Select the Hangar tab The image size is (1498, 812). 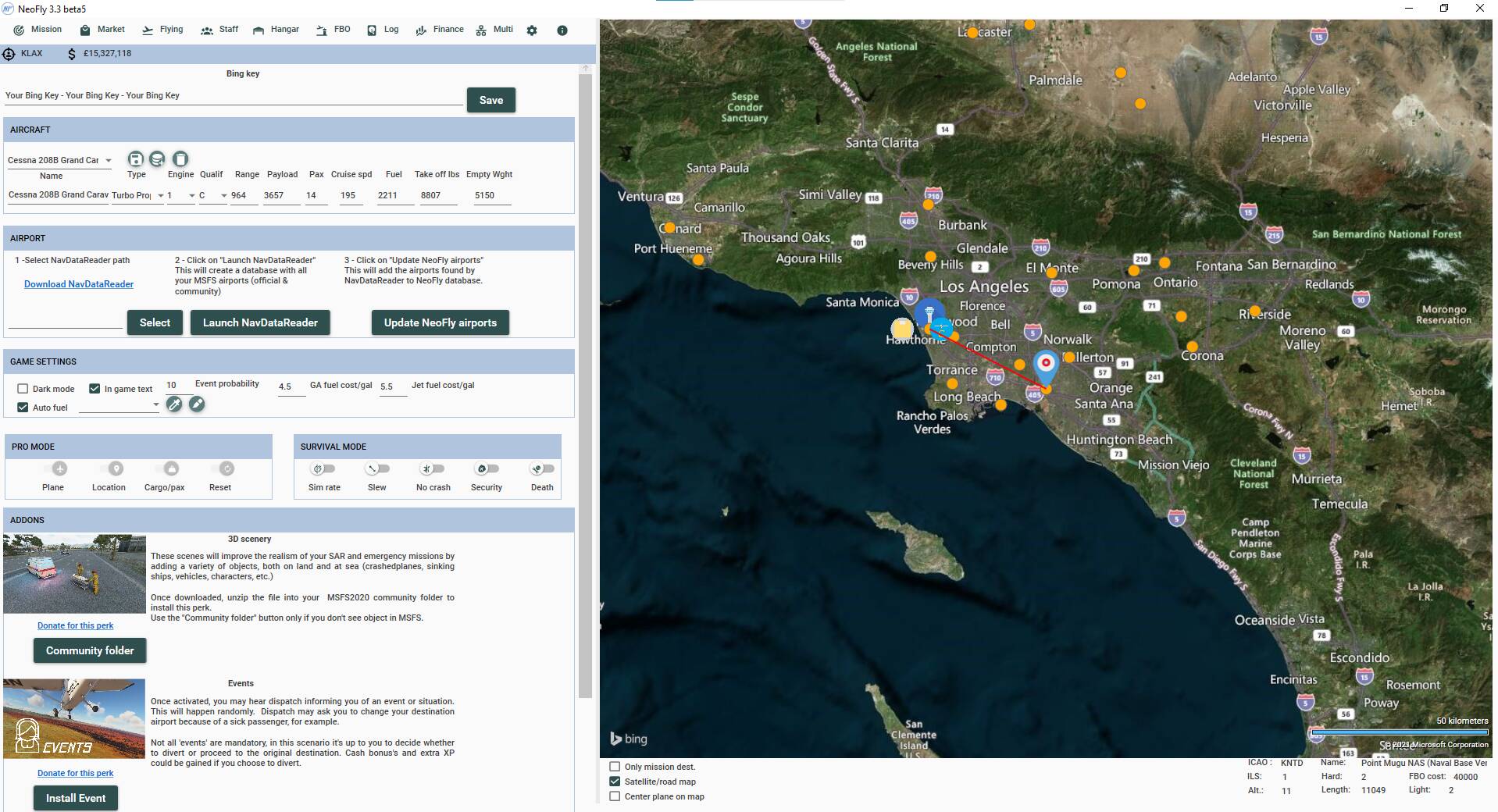(x=276, y=30)
